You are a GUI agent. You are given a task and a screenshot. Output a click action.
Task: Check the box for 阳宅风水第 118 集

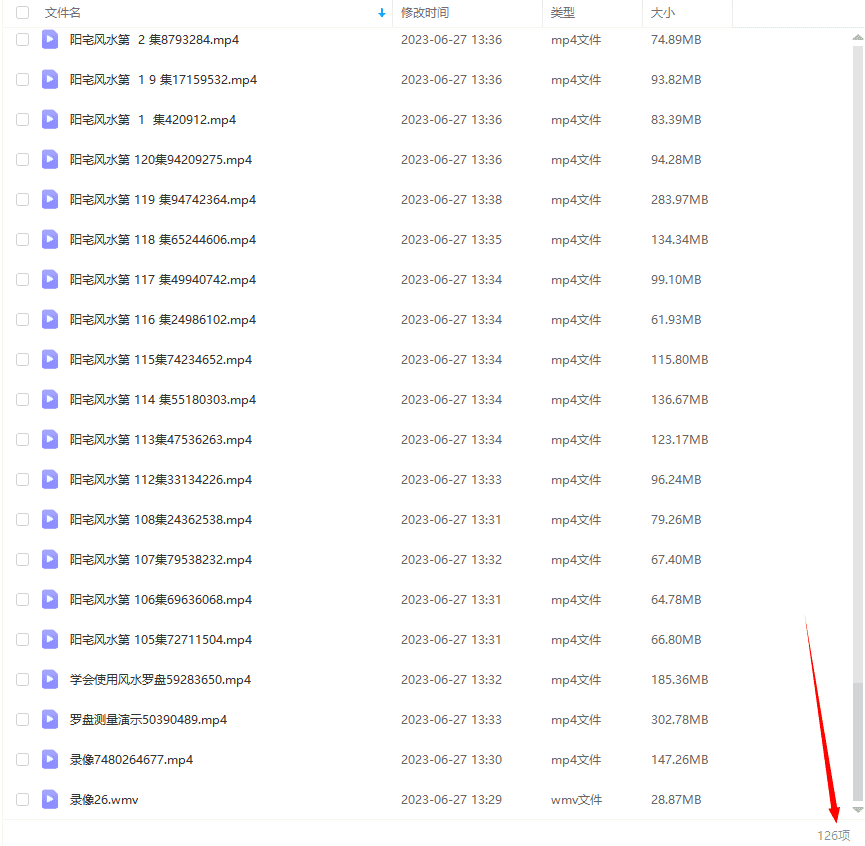point(23,239)
